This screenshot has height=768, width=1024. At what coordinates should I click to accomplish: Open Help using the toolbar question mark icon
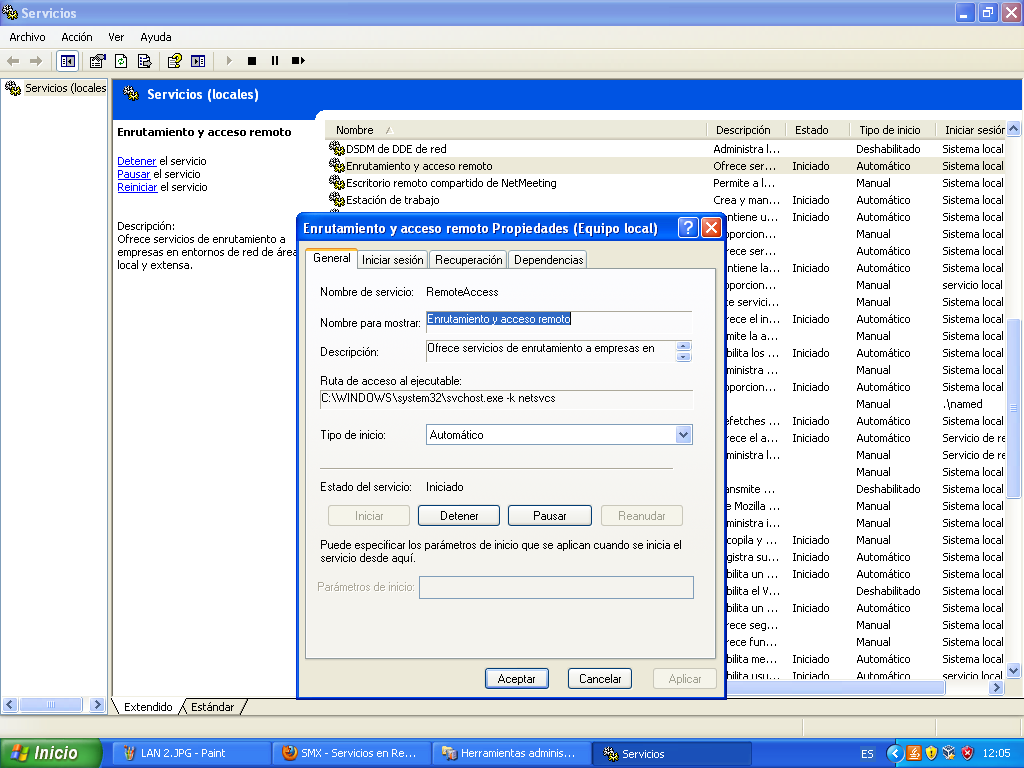coord(175,61)
